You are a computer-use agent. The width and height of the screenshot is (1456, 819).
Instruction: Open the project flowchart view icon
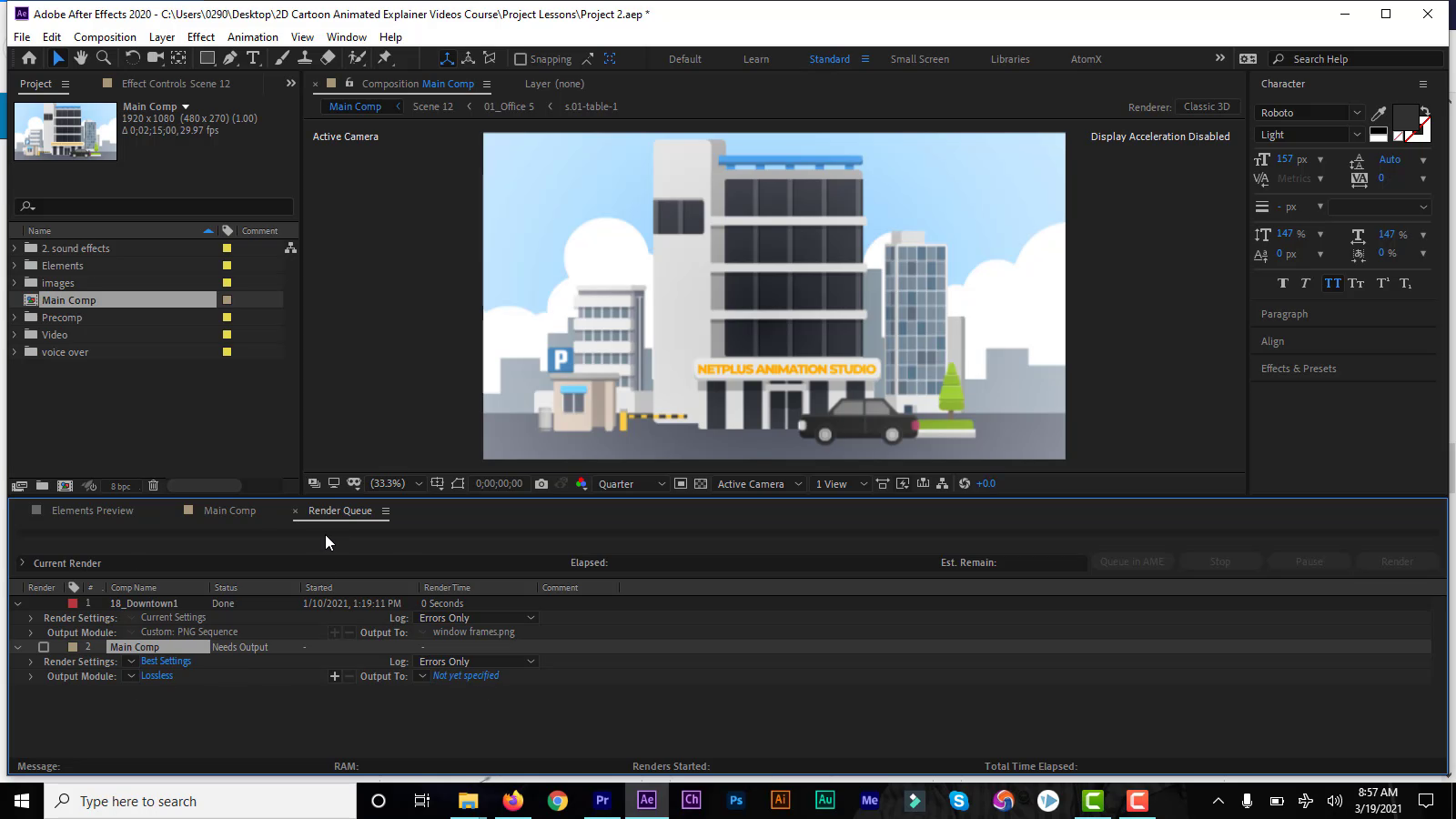point(290,248)
